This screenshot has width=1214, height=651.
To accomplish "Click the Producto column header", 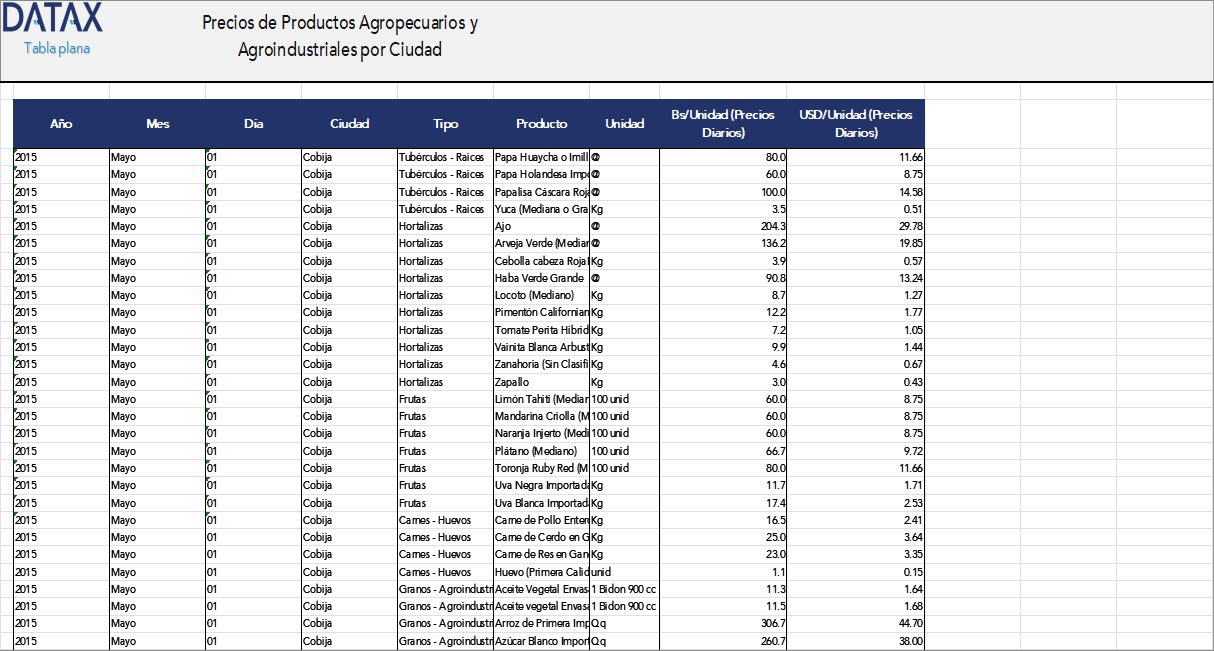I will [541, 123].
